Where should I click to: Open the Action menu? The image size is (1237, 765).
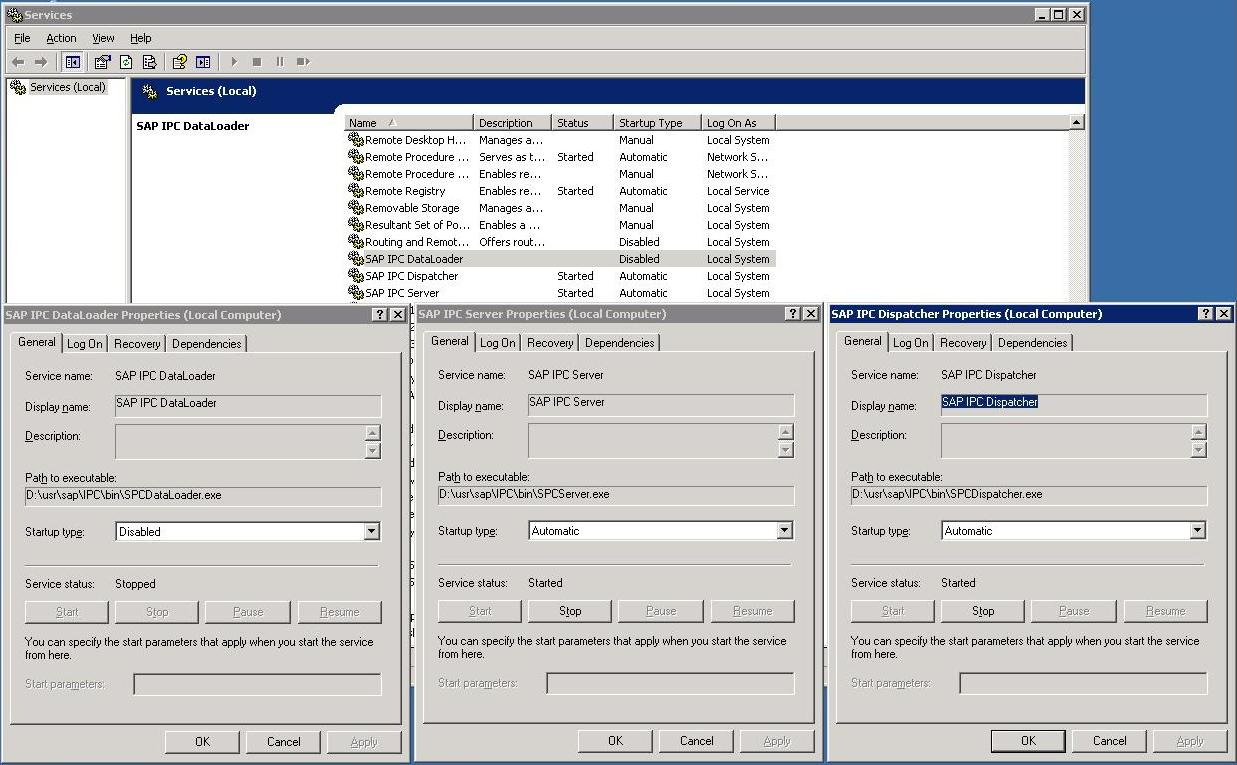61,38
